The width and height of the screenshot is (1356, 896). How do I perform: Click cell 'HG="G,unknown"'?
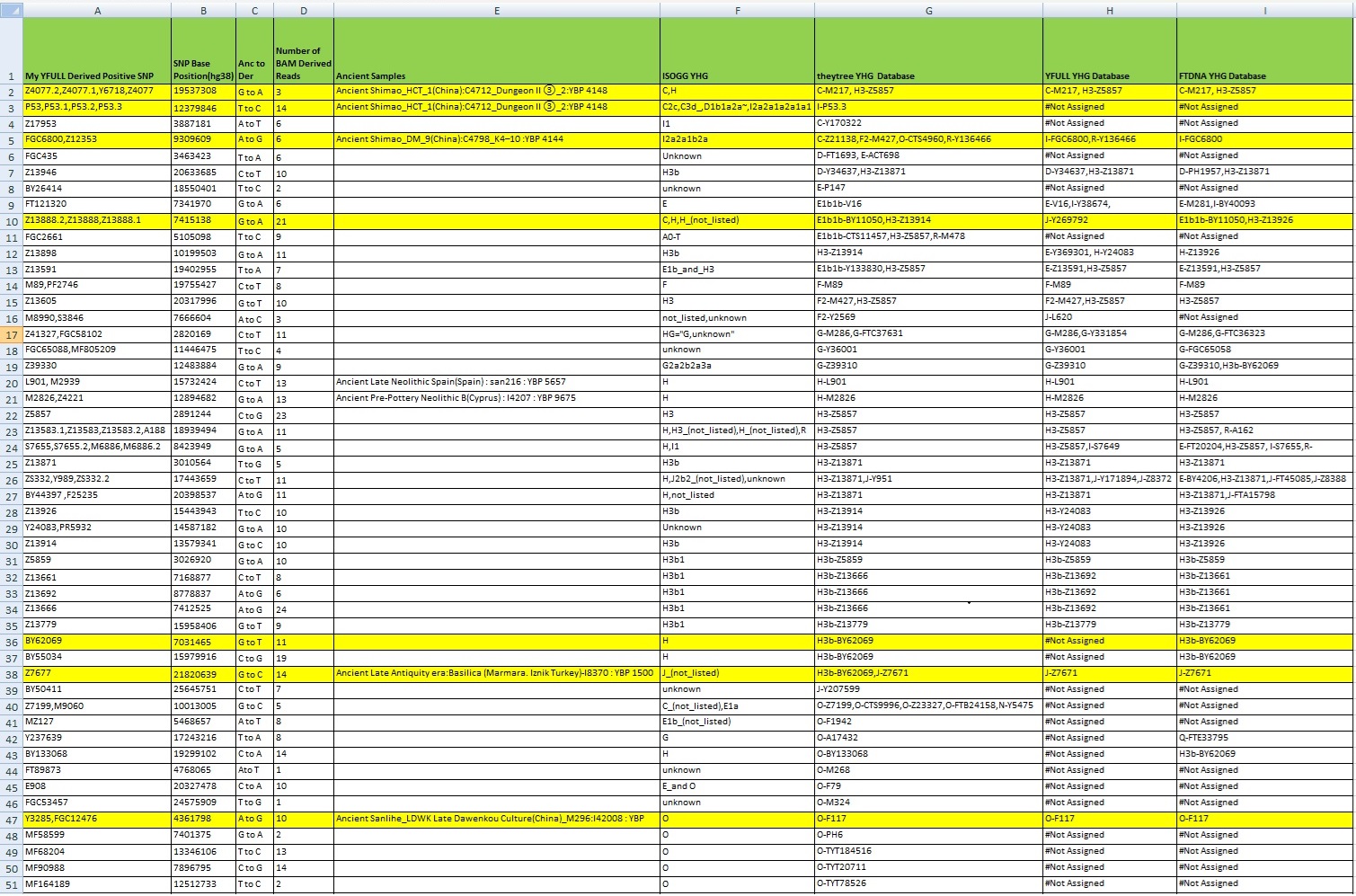pyautogui.click(x=737, y=333)
